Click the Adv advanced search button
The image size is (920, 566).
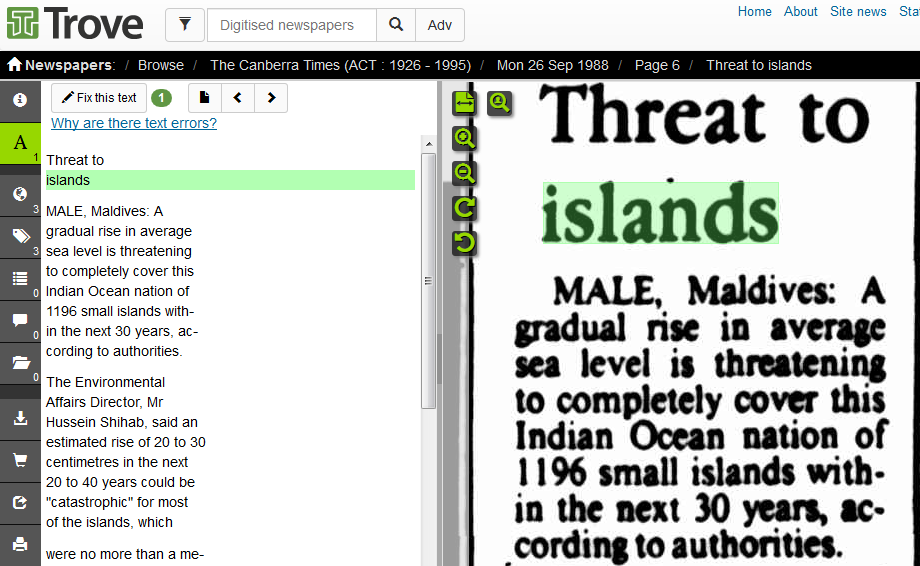[440, 25]
